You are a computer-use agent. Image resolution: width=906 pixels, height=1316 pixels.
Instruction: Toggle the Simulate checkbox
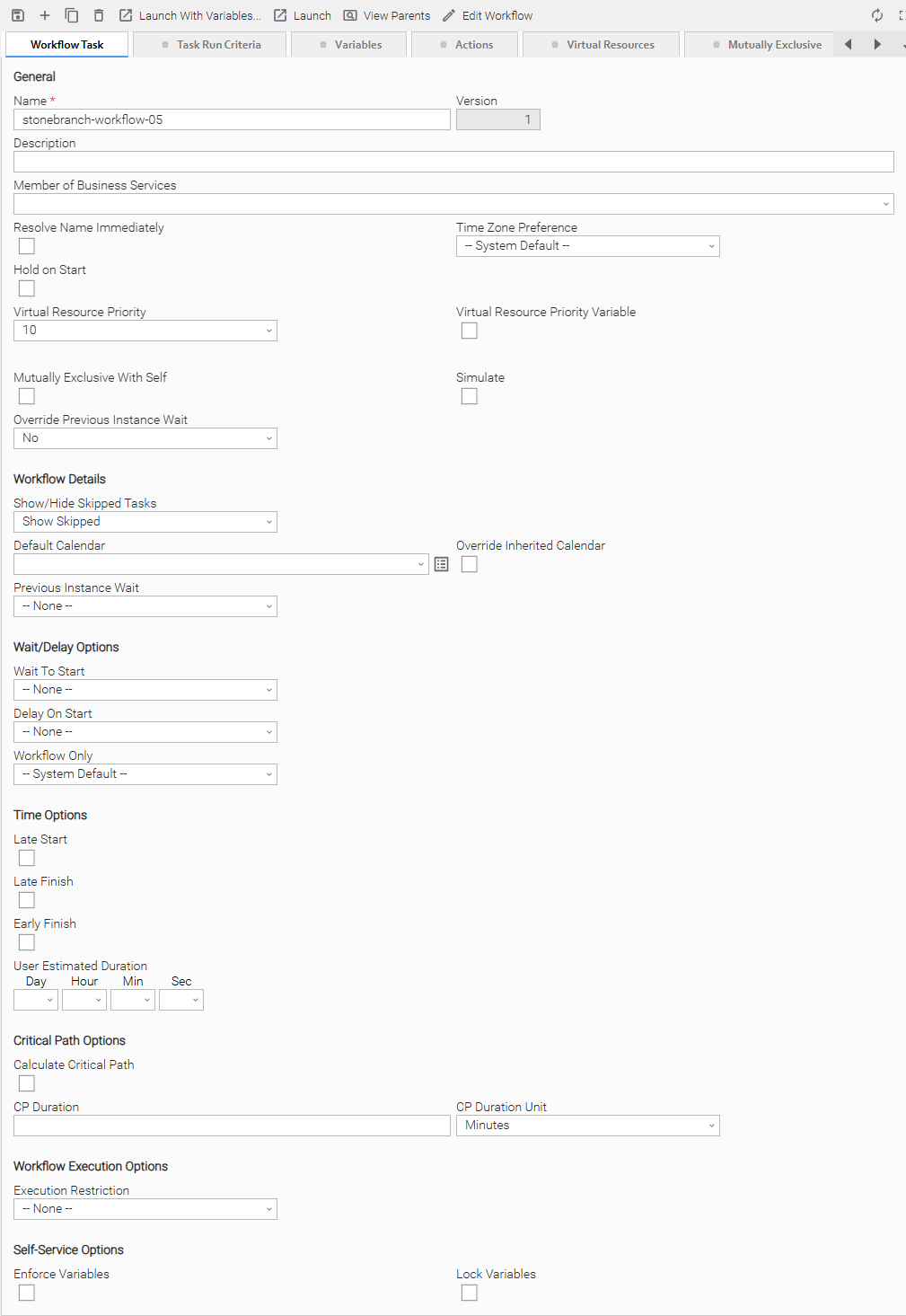tap(469, 396)
